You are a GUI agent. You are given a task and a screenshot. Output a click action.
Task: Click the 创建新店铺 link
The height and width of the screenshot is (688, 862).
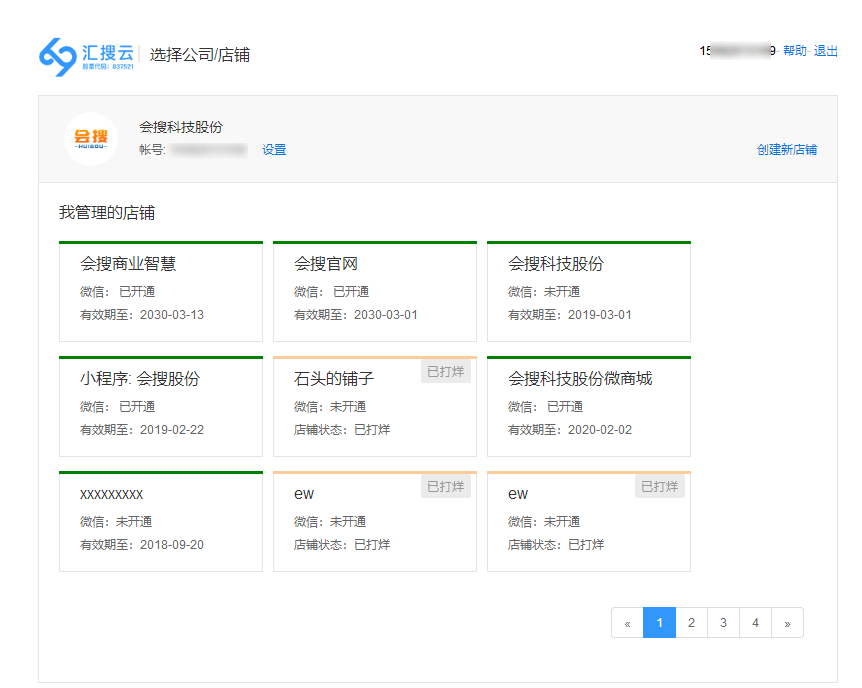[x=788, y=149]
